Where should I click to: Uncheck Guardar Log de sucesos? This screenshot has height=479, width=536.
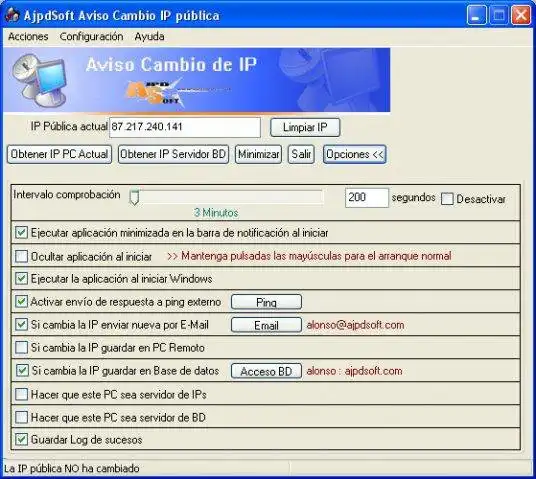21,440
